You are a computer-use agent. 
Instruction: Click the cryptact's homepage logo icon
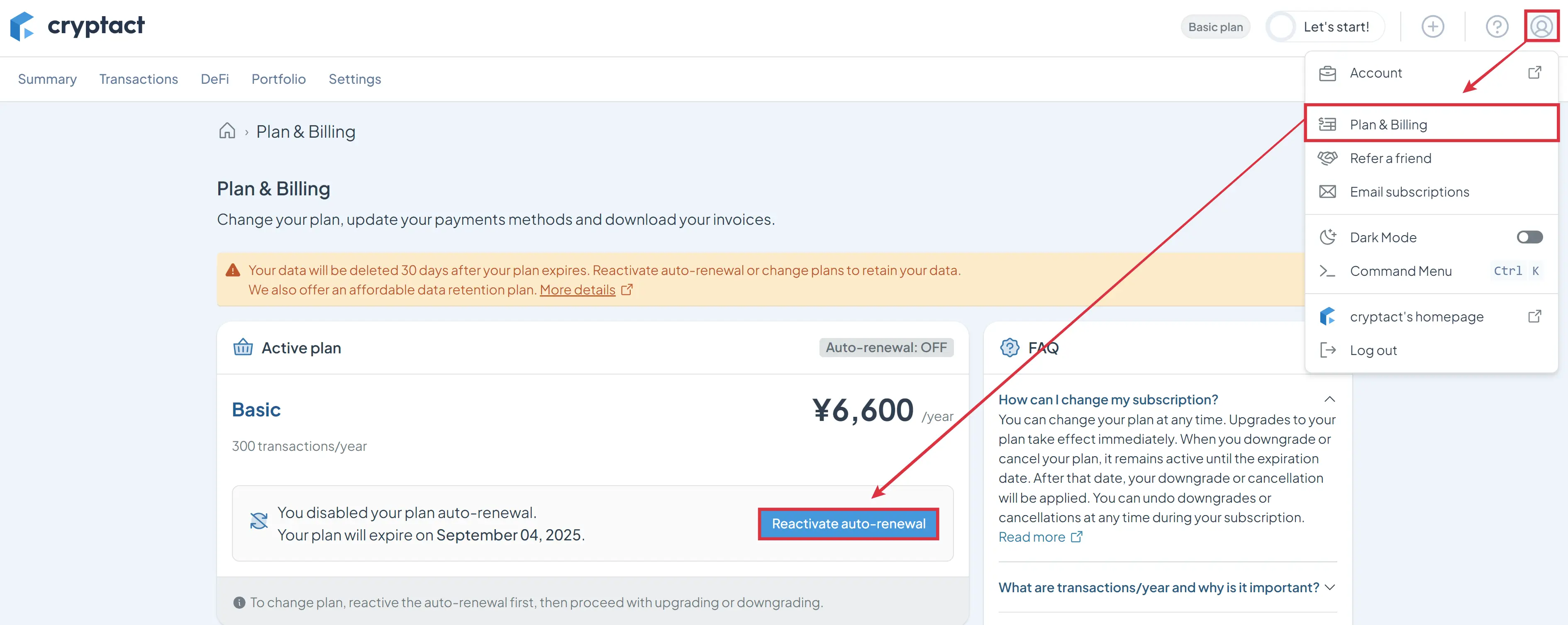click(1328, 316)
